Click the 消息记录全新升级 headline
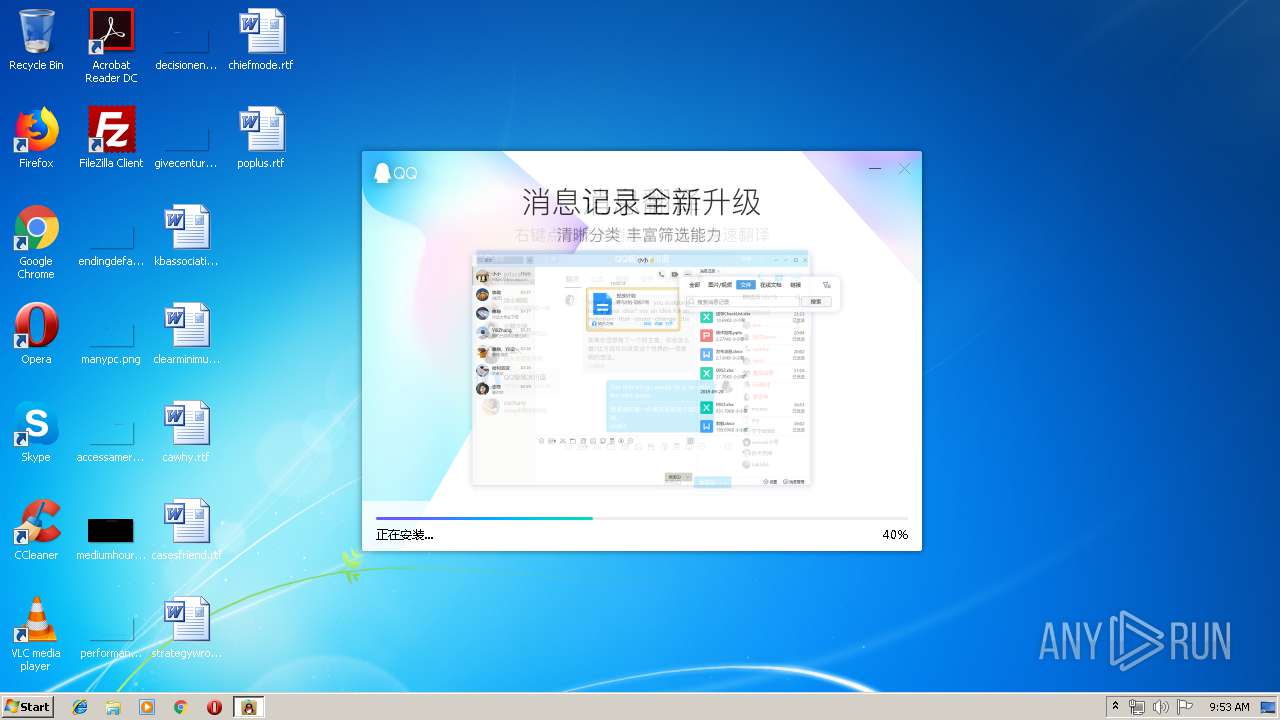This screenshot has height=720, width=1280. [641, 202]
